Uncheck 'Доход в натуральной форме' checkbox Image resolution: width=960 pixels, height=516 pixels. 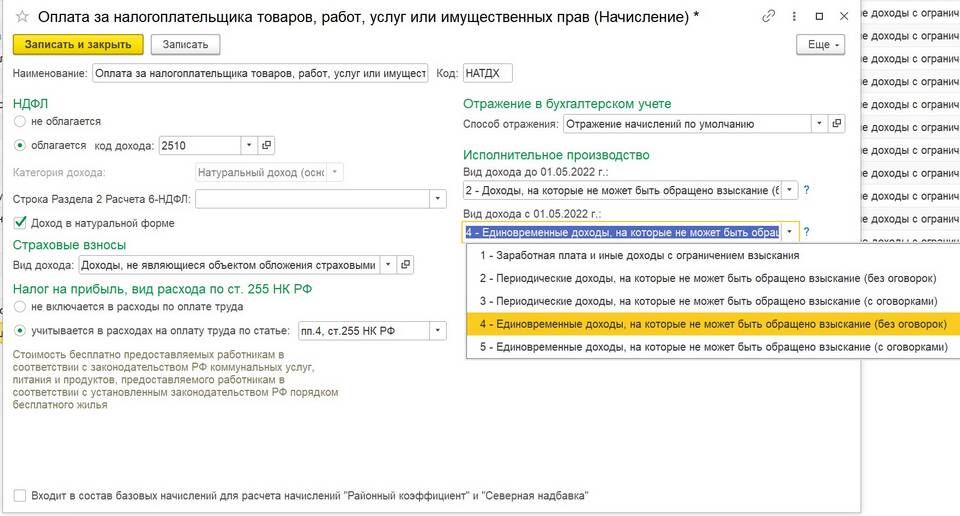(21, 223)
